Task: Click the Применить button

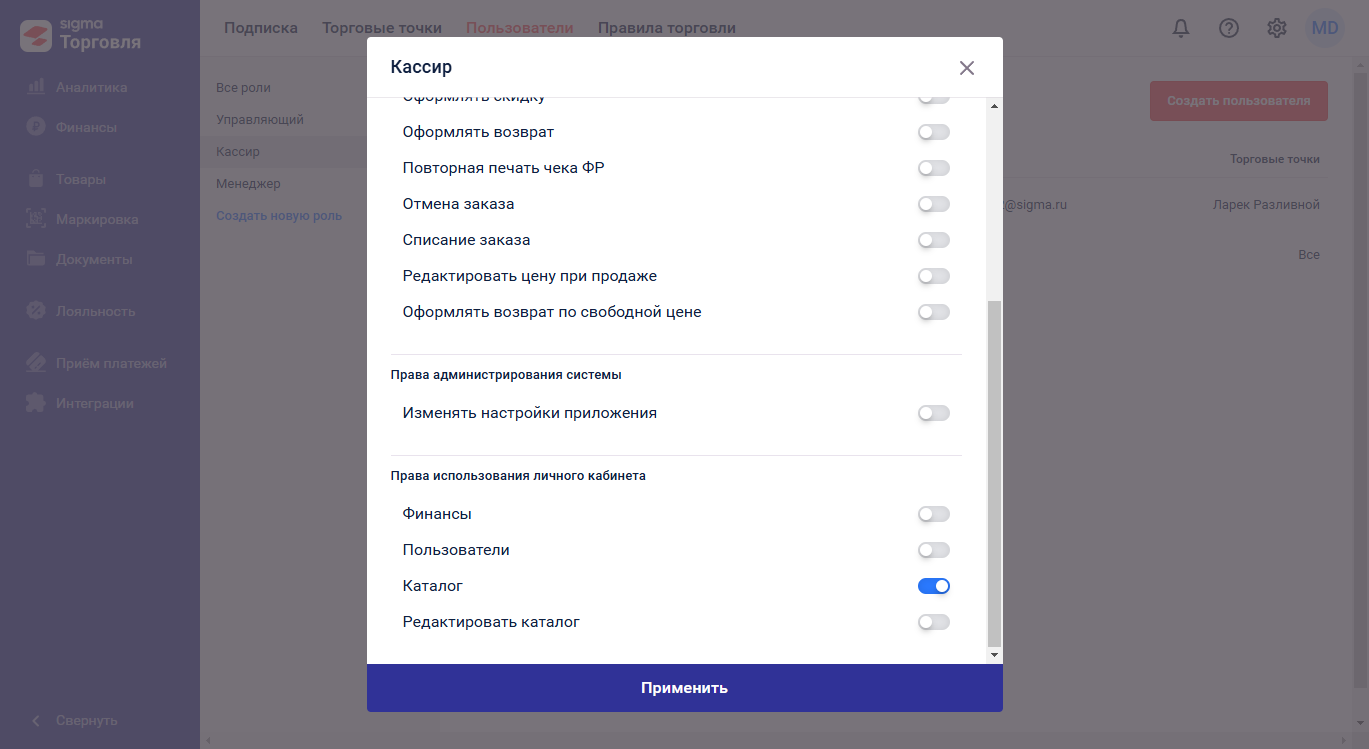Action: click(x=685, y=688)
